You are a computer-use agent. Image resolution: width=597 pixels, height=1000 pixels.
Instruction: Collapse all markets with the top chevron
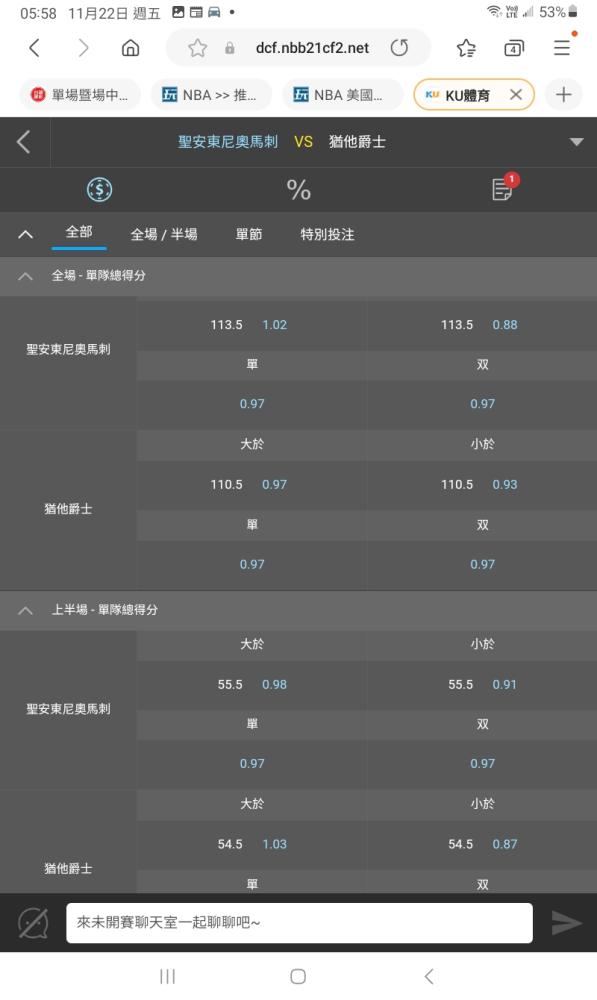[26, 234]
